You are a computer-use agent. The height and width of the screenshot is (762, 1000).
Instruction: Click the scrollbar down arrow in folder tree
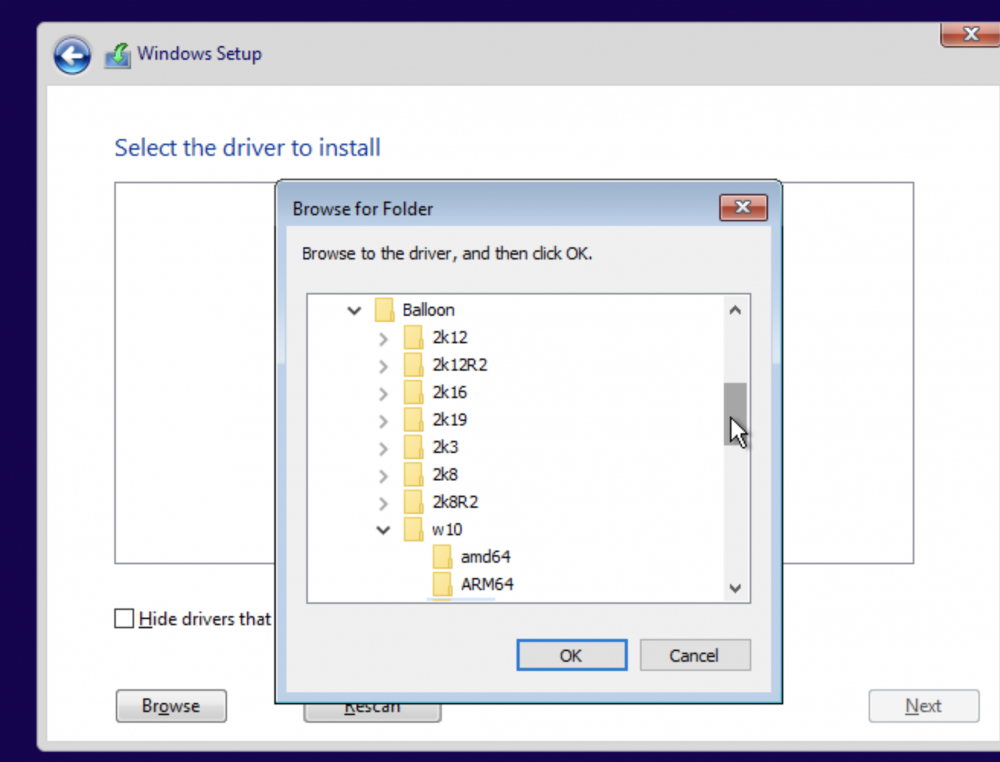click(735, 588)
